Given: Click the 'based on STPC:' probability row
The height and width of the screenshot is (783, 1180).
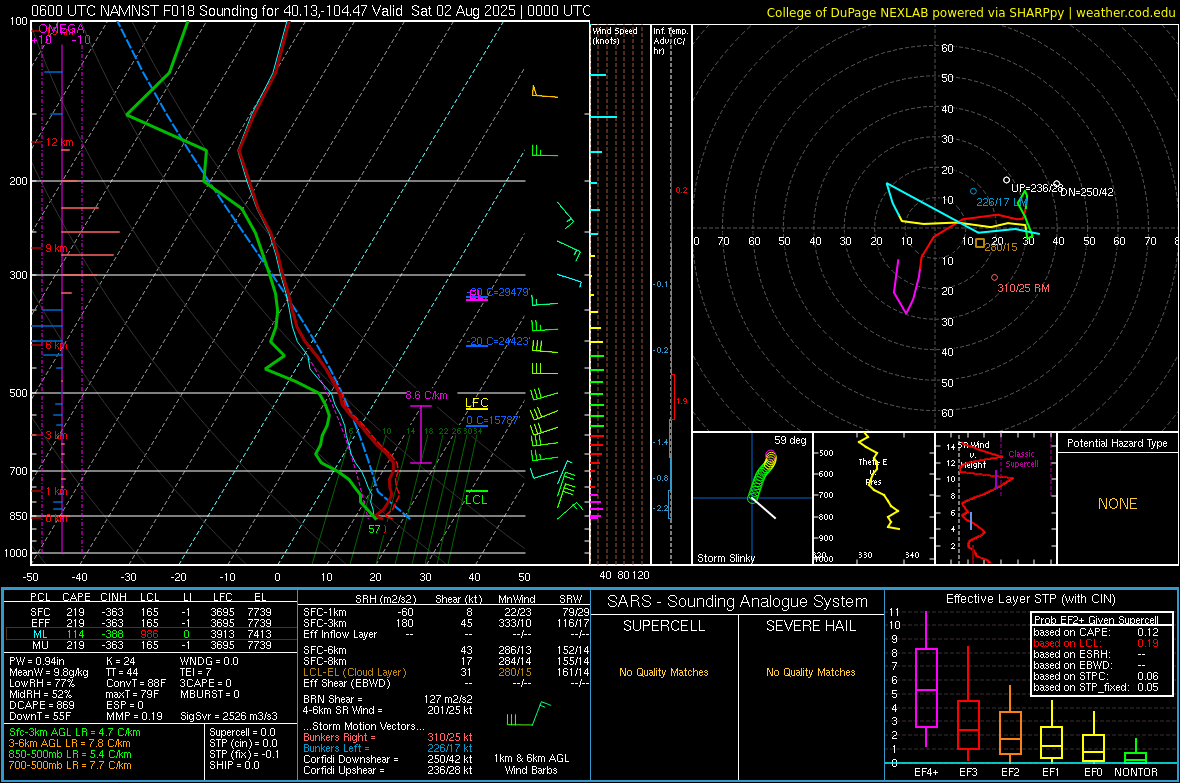Looking at the screenshot, I should click(x=1096, y=677).
